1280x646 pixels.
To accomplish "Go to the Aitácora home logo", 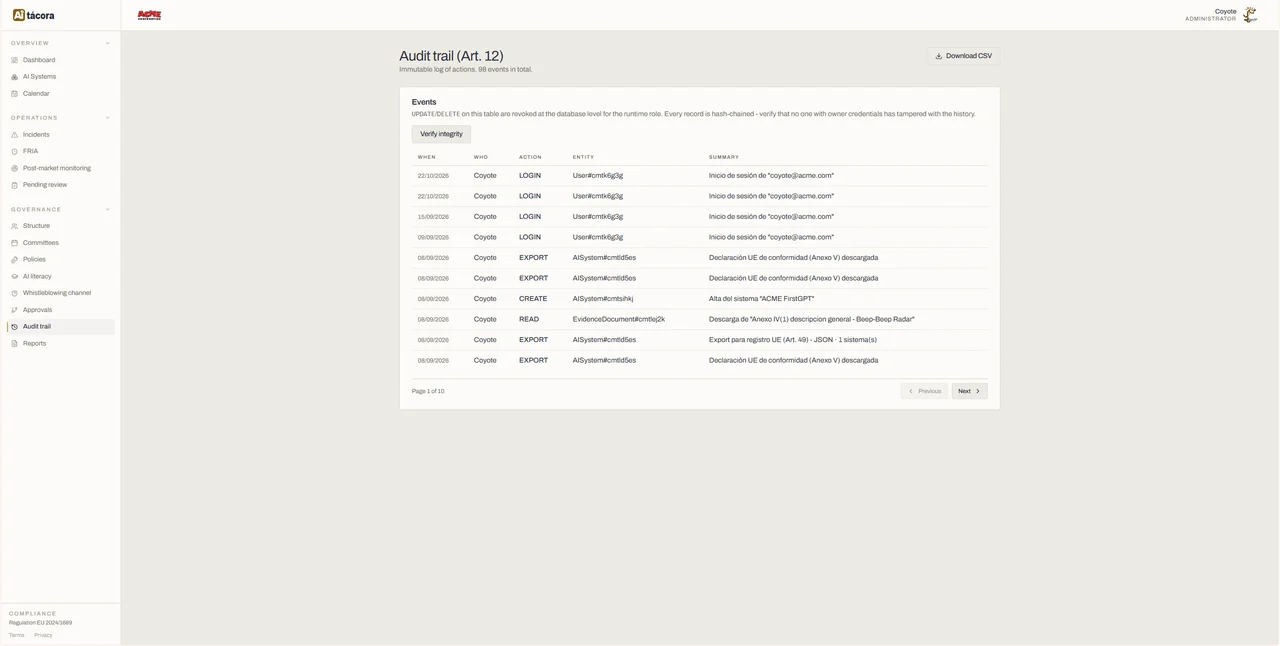I will tap(34, 15).
